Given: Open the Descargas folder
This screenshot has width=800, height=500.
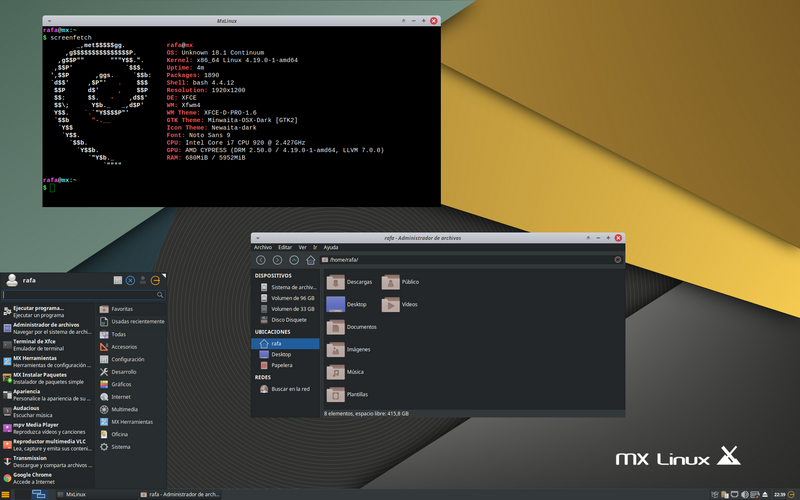Looking at the screenshot, I should (349, 282).
